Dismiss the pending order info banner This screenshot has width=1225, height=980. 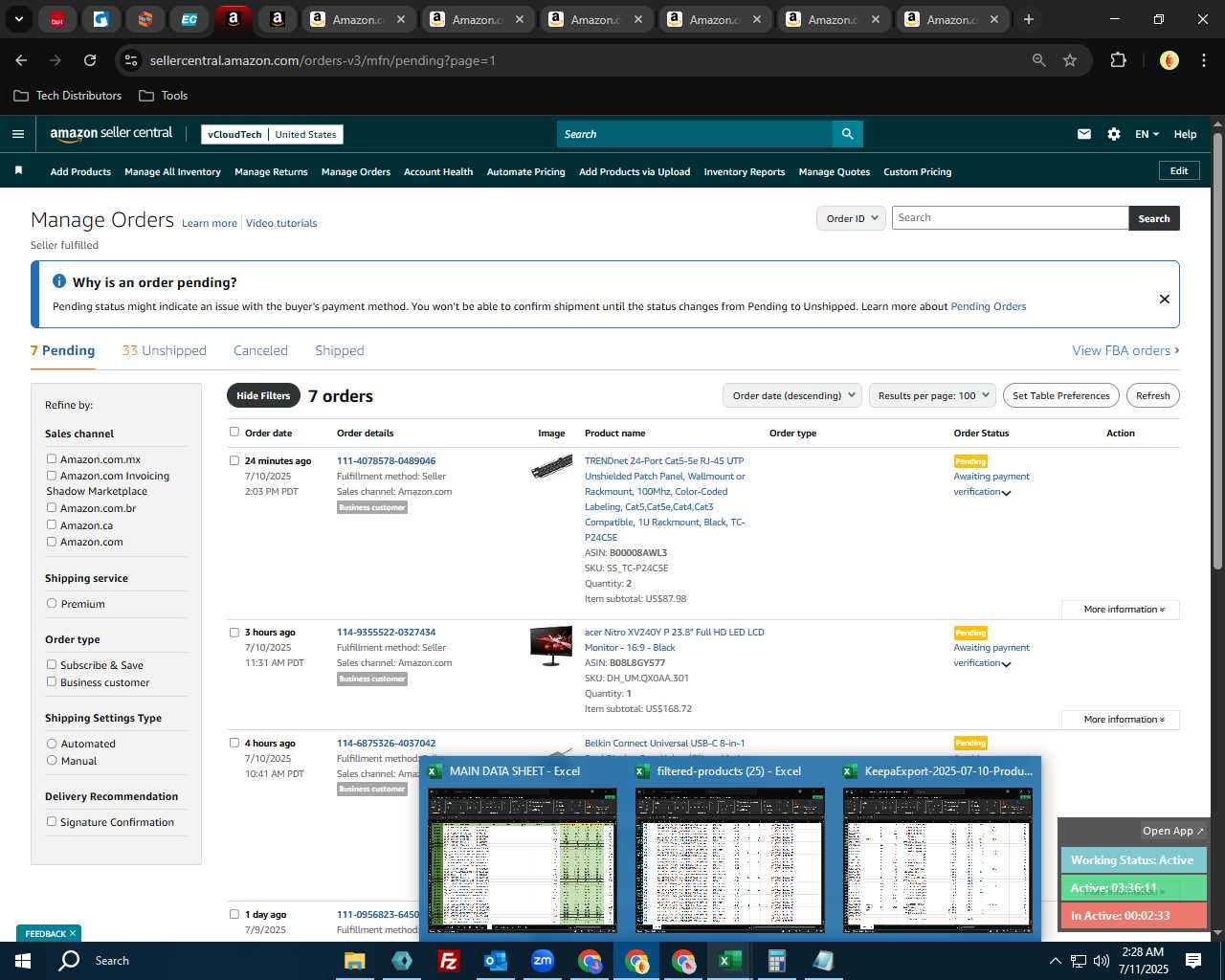(x=1164, y=299)
